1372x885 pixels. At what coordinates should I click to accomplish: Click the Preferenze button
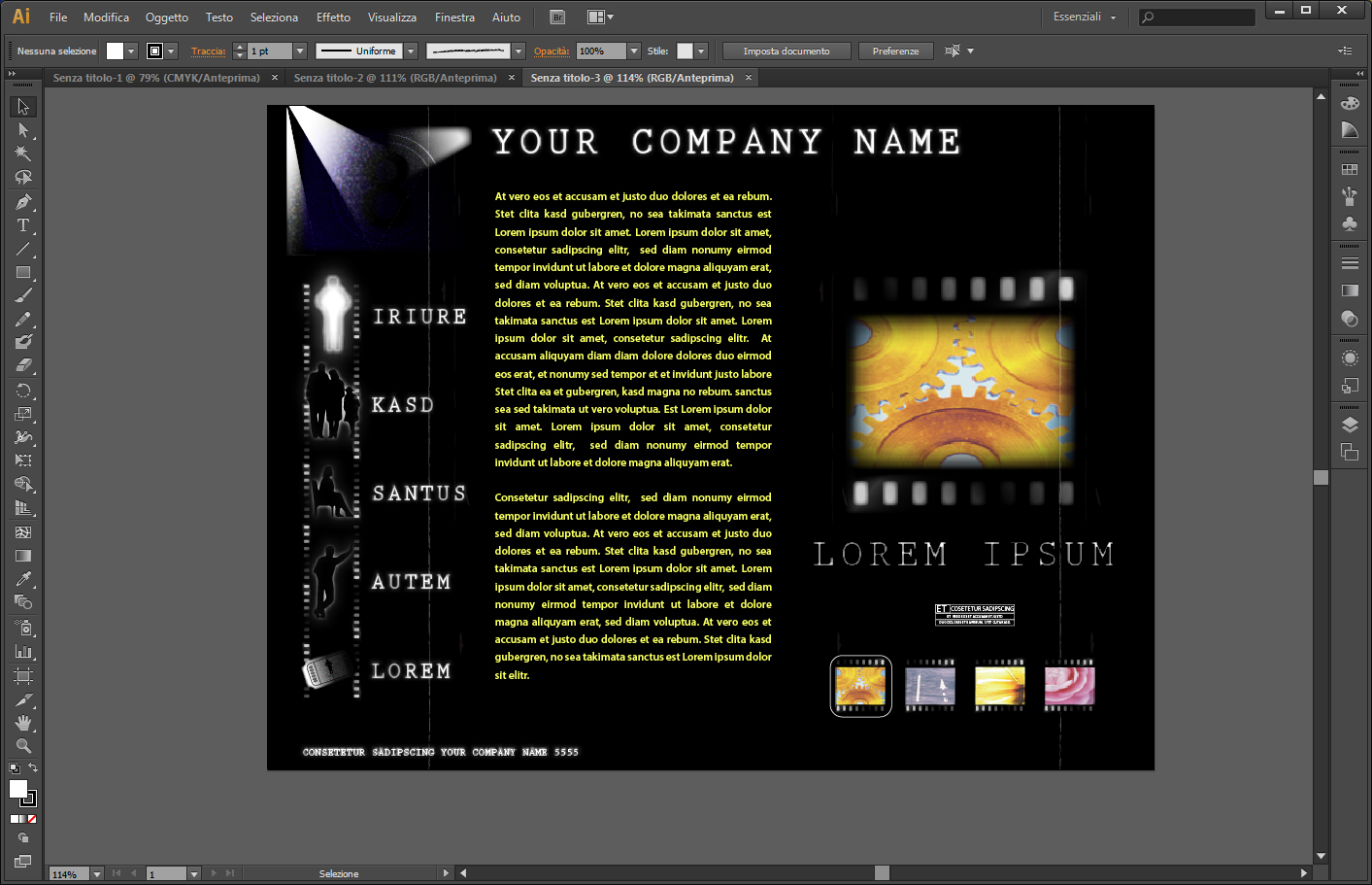pos(895,51)
